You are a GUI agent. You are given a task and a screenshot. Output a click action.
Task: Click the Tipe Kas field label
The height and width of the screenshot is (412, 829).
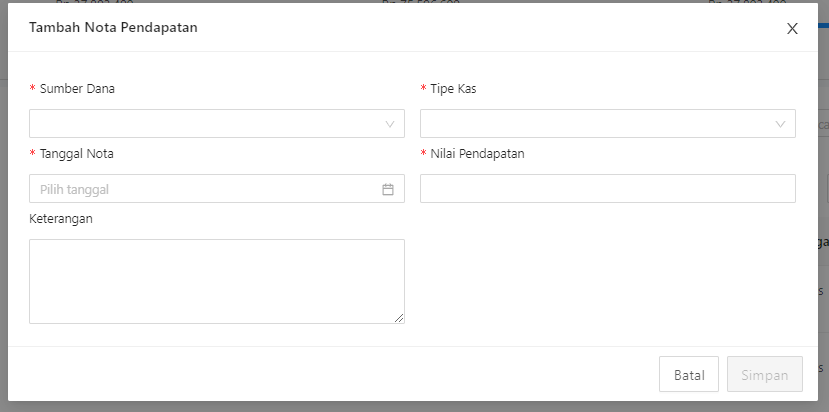tap(453, 89)
